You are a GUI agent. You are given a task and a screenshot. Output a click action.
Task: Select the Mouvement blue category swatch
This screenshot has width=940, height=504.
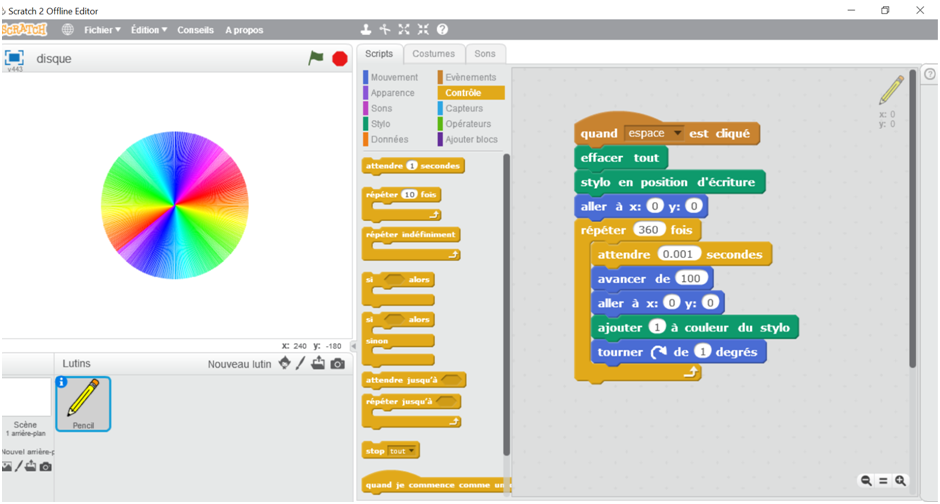[x=366, y=77]
